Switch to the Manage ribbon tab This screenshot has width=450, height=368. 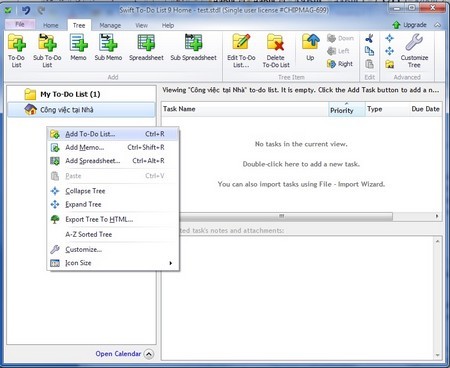coord(110,25)
